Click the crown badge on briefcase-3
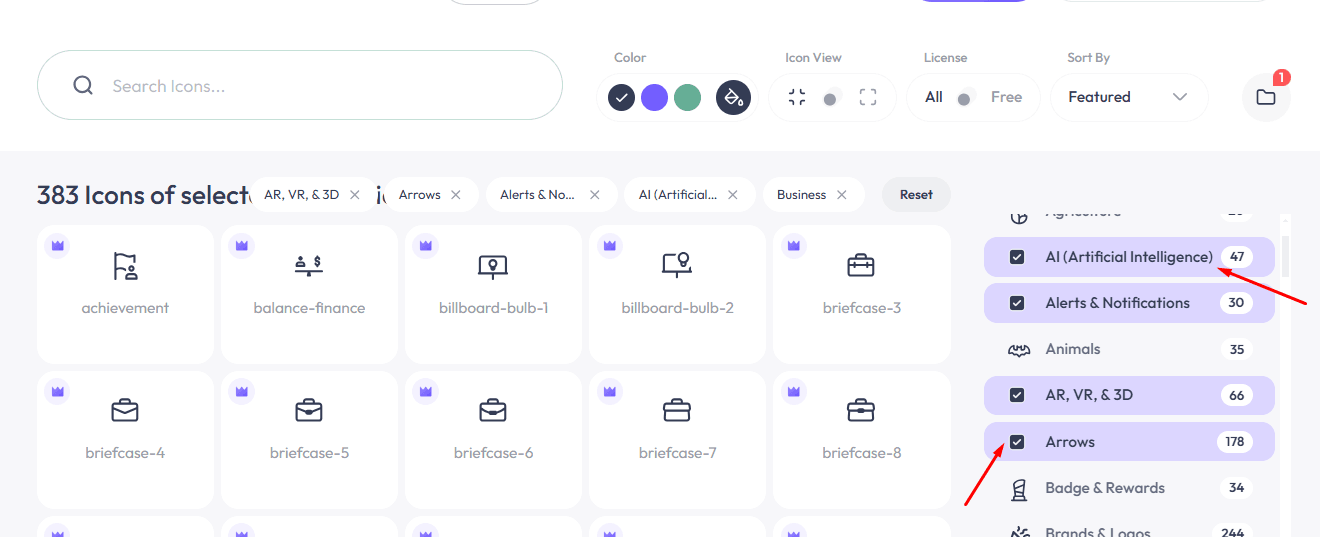Viewport: 1320px width, 537px height. pos(793,245)
